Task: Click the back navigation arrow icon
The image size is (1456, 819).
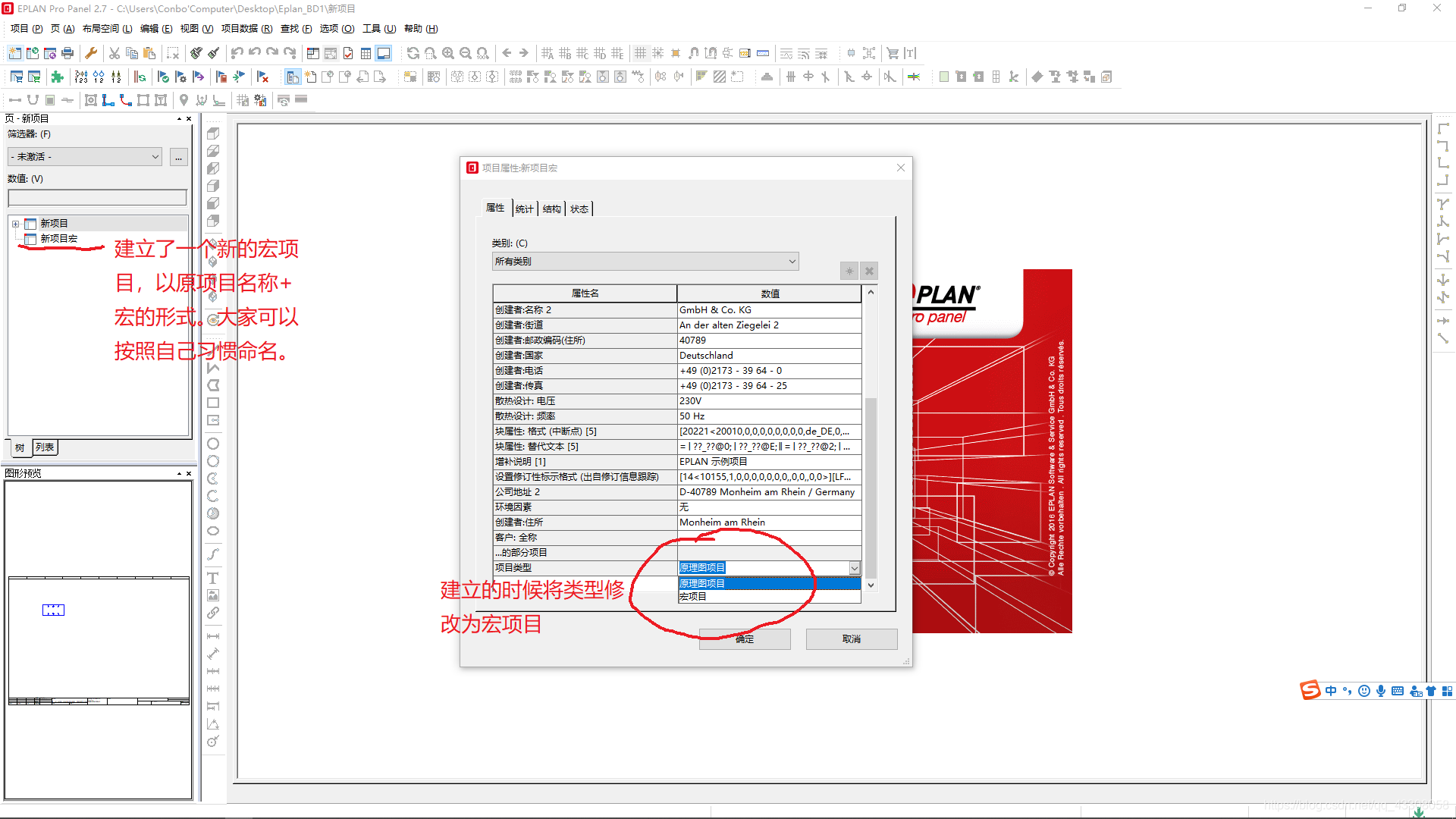Action: pyautogui.click(x=507, y=53)
